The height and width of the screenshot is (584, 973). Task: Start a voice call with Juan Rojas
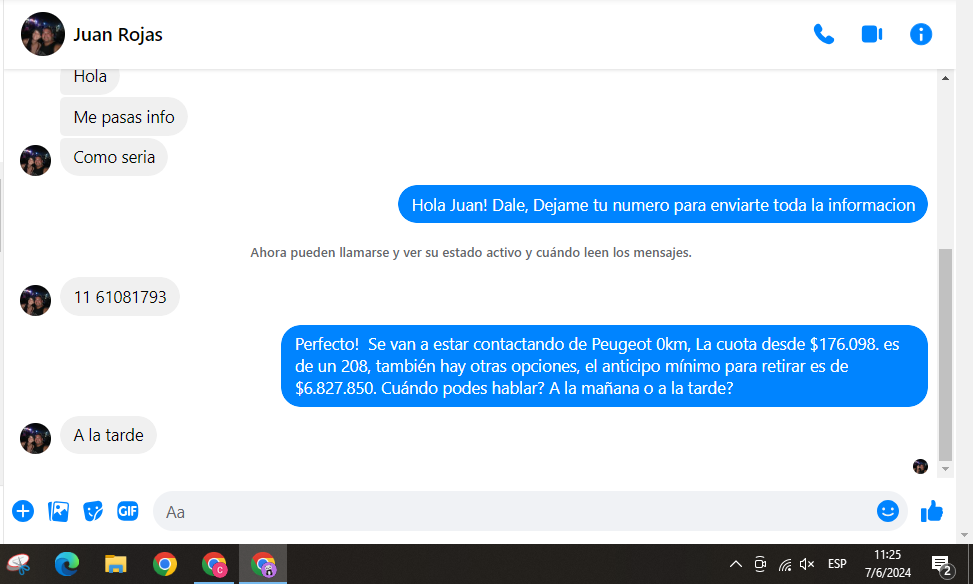coord(823,34)
